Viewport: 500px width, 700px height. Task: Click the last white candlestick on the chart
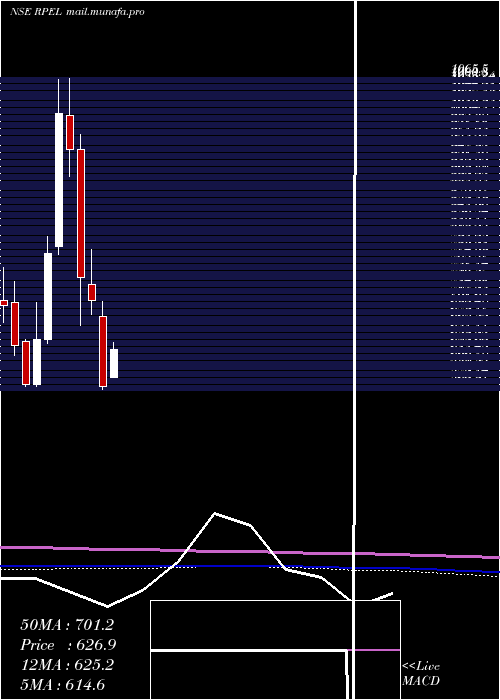114,363
